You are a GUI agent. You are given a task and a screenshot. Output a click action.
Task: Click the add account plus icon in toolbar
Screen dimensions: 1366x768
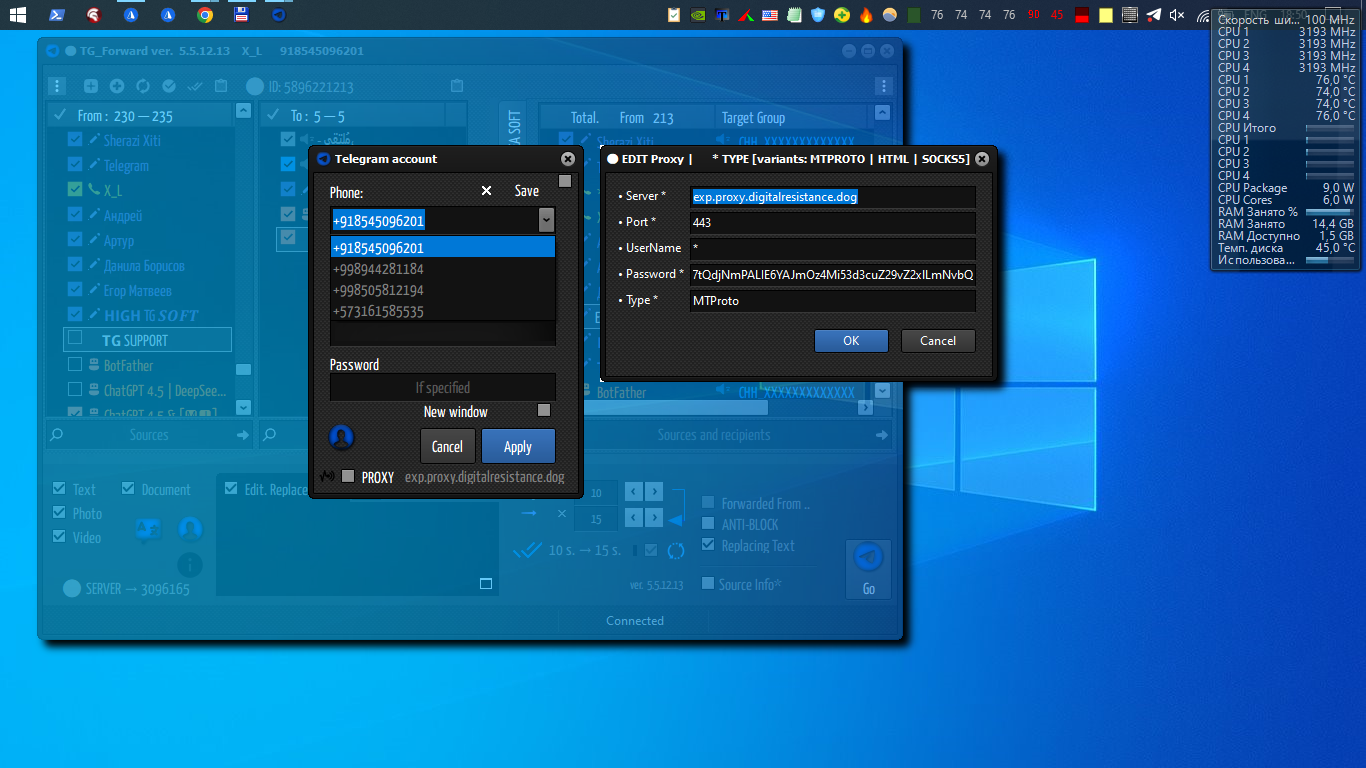90,86
